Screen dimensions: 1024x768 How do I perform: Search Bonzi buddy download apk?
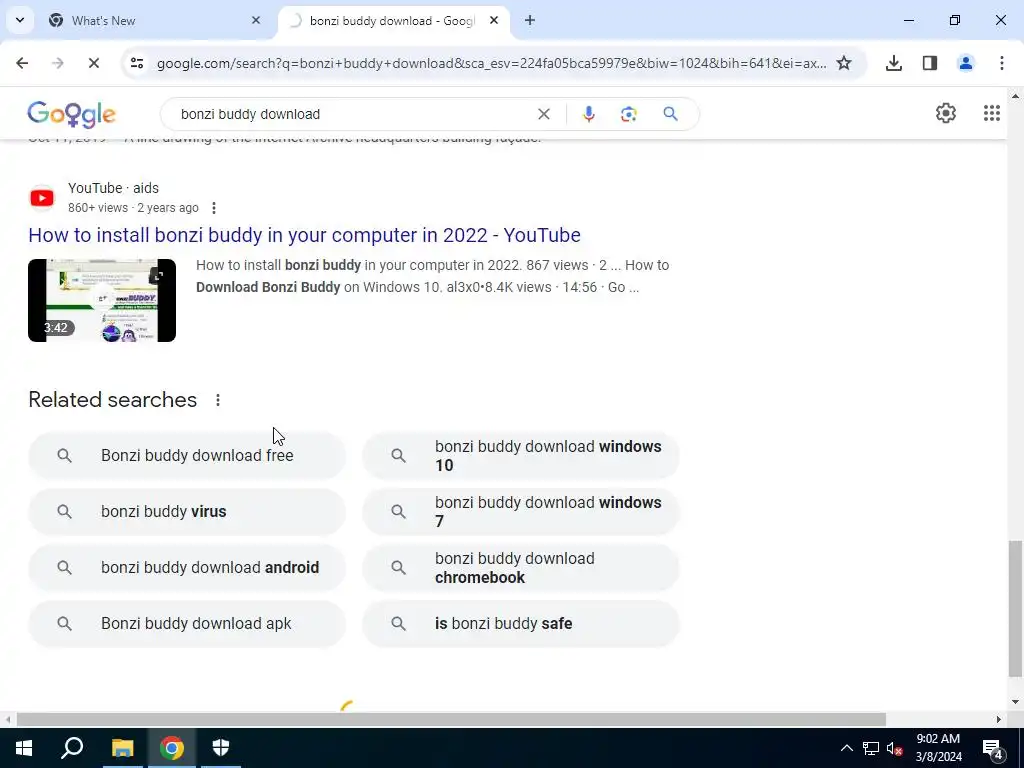pyautogui.click(x=187, y=624)
